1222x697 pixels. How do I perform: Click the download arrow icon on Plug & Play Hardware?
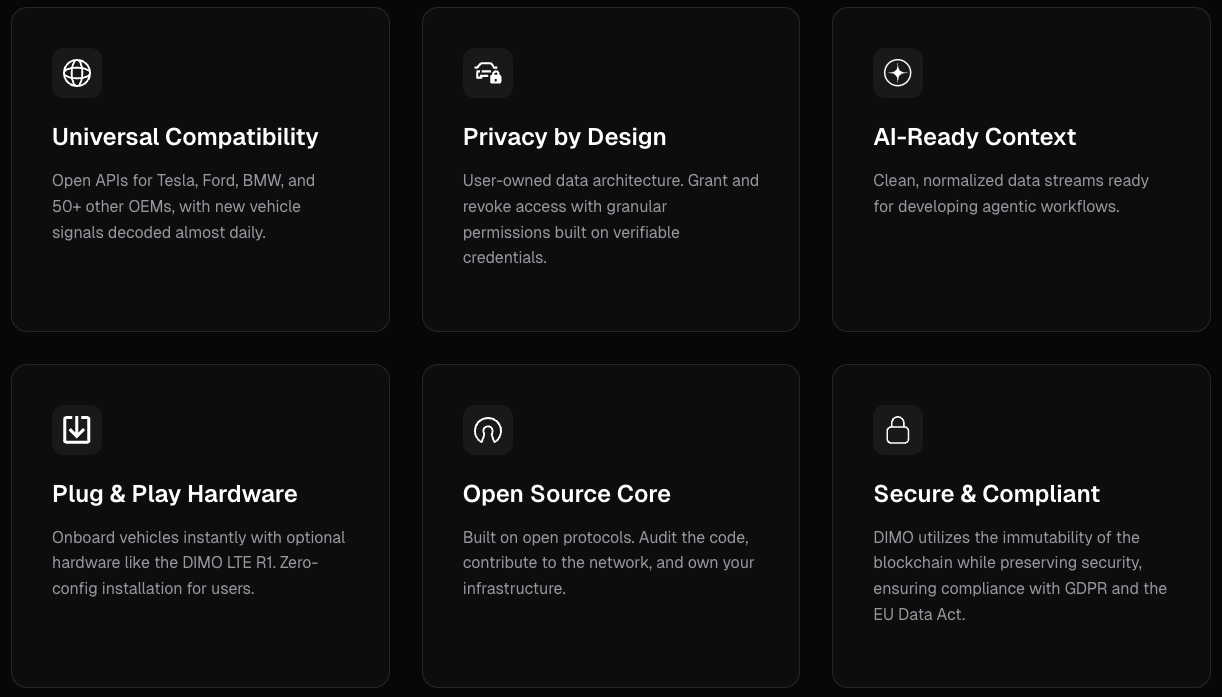pos(77,429)
